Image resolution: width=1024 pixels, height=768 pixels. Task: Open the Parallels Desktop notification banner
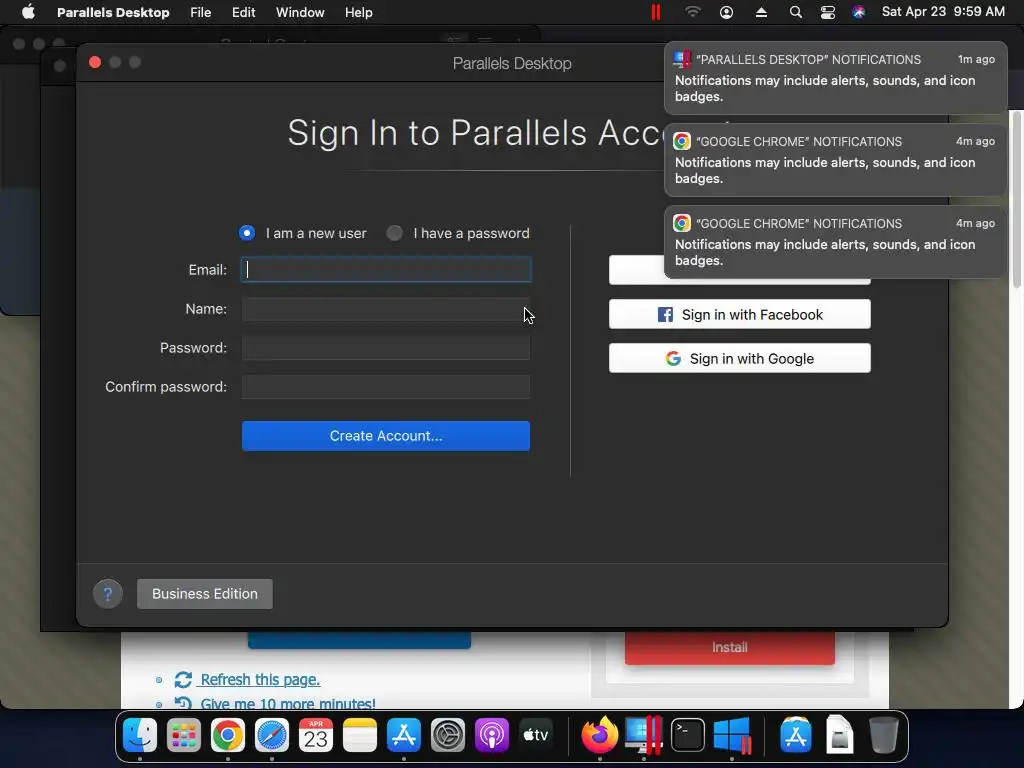[835, 78]
